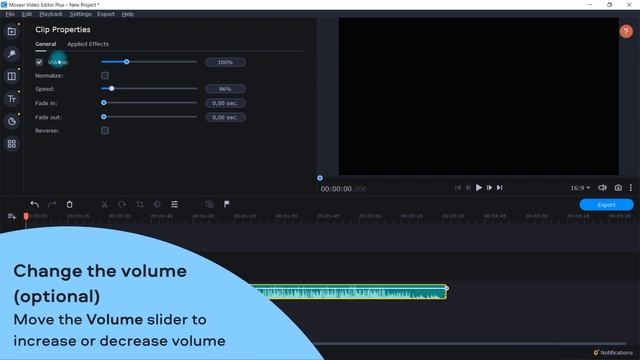The width and height of the screenshot is (640, 360).
Task: Open preview more options dots
Action: coord(631,188)
